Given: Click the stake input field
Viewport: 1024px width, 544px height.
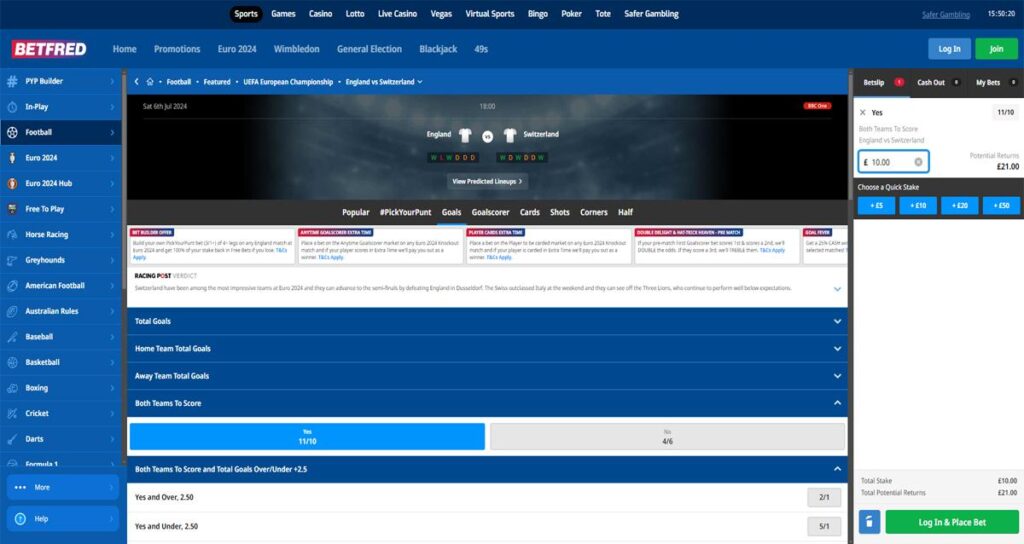Looking at the screenshot, I should (893, 162).
